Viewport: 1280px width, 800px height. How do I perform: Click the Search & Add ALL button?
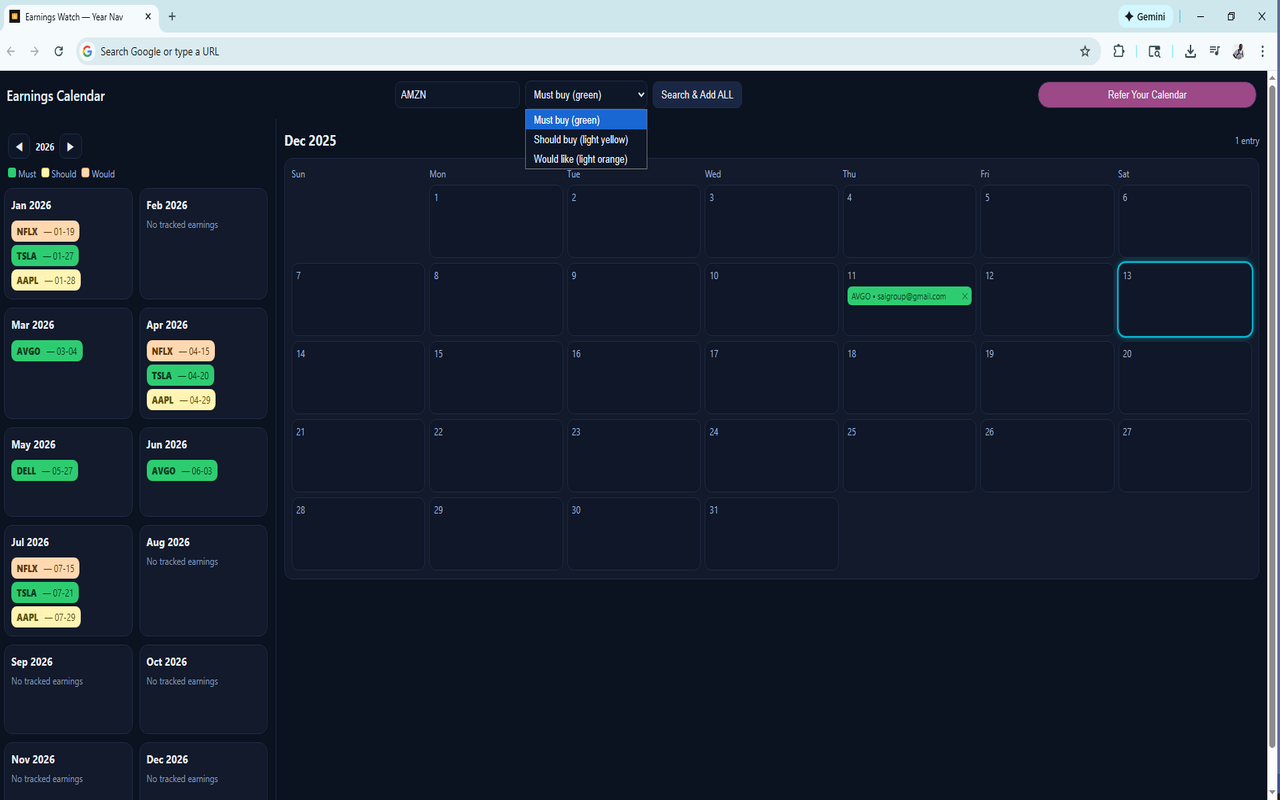pos(697,94)
